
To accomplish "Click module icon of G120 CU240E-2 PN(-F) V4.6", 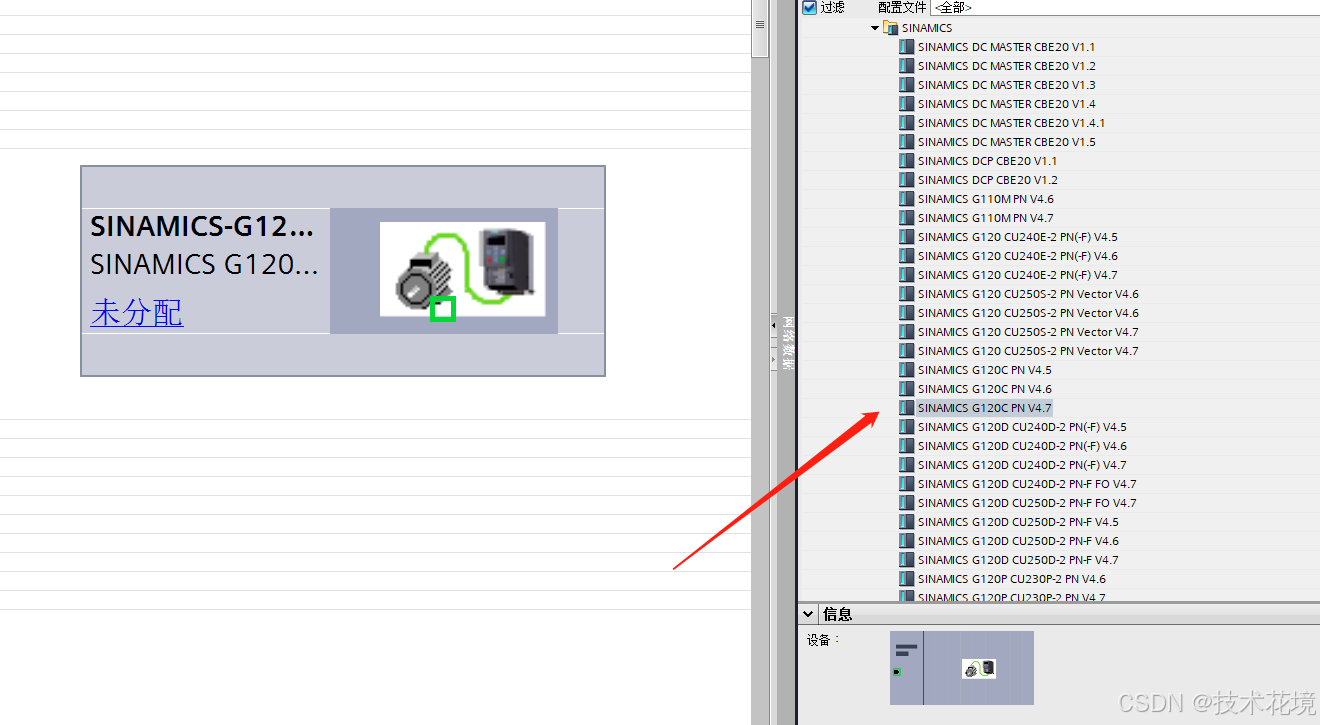I will 907,256.
